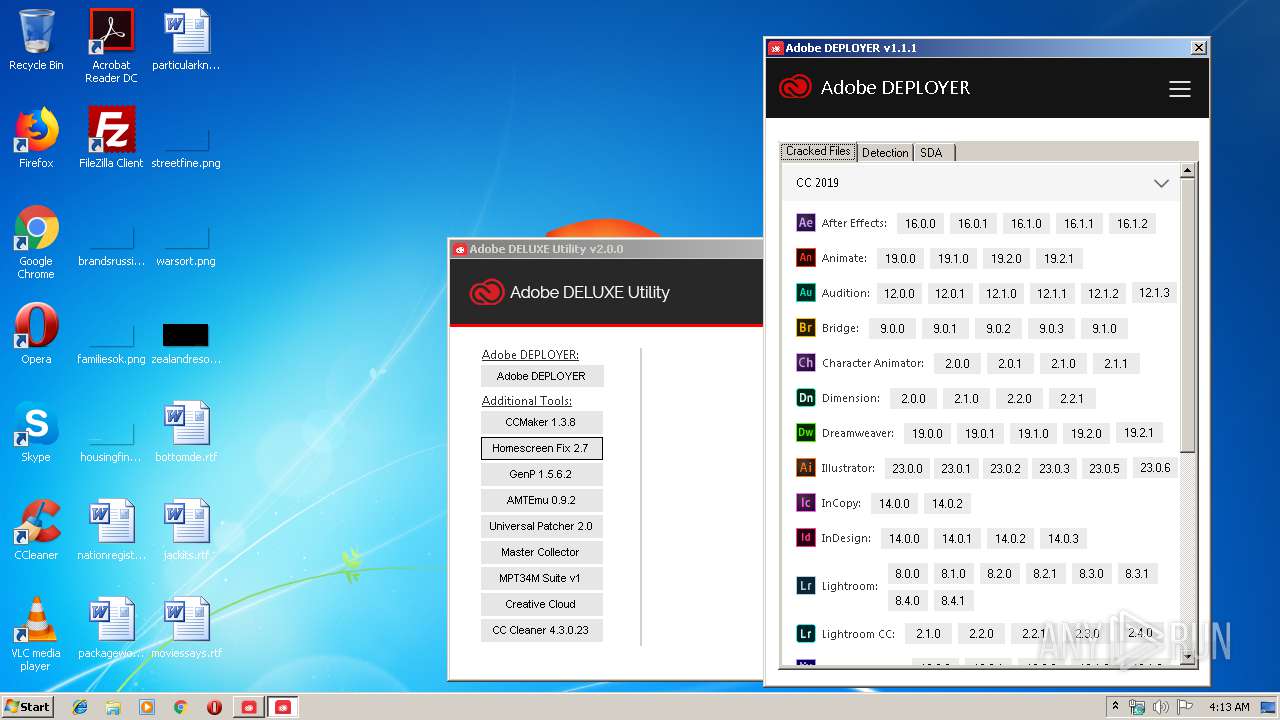Image resolution: width=1280 pixels, height=720 pixels.
Task: Select After Effects version 16.1.2
Action: pos(1132,224)
